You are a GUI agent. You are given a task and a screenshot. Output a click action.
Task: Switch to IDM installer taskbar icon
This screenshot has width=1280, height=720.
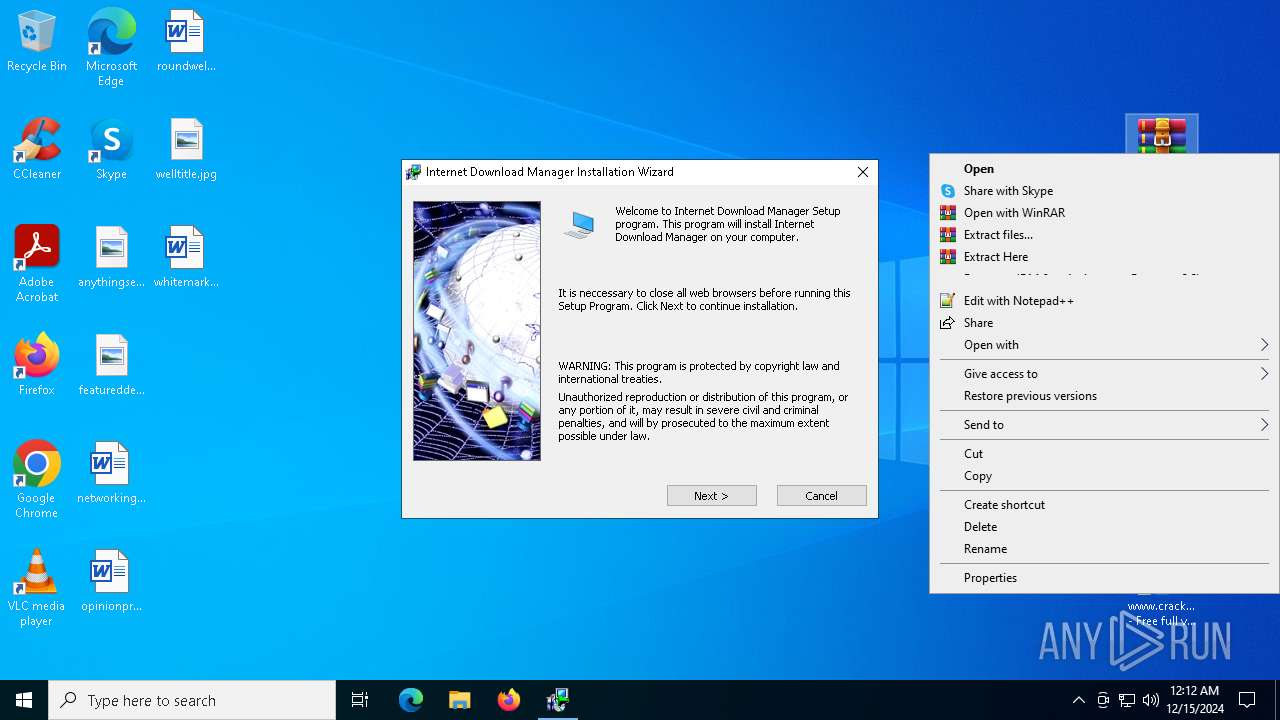tap(558, 700)
